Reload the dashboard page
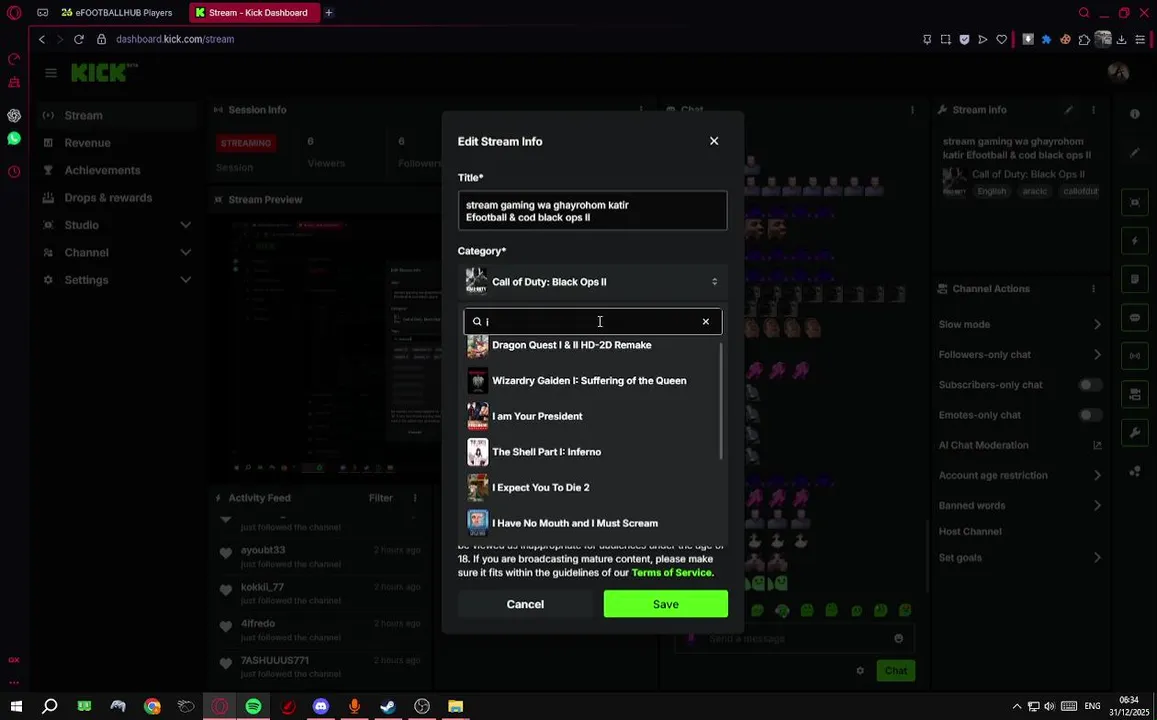The height and width of the screenshot is (720, 1157). [x=79, y=39]
